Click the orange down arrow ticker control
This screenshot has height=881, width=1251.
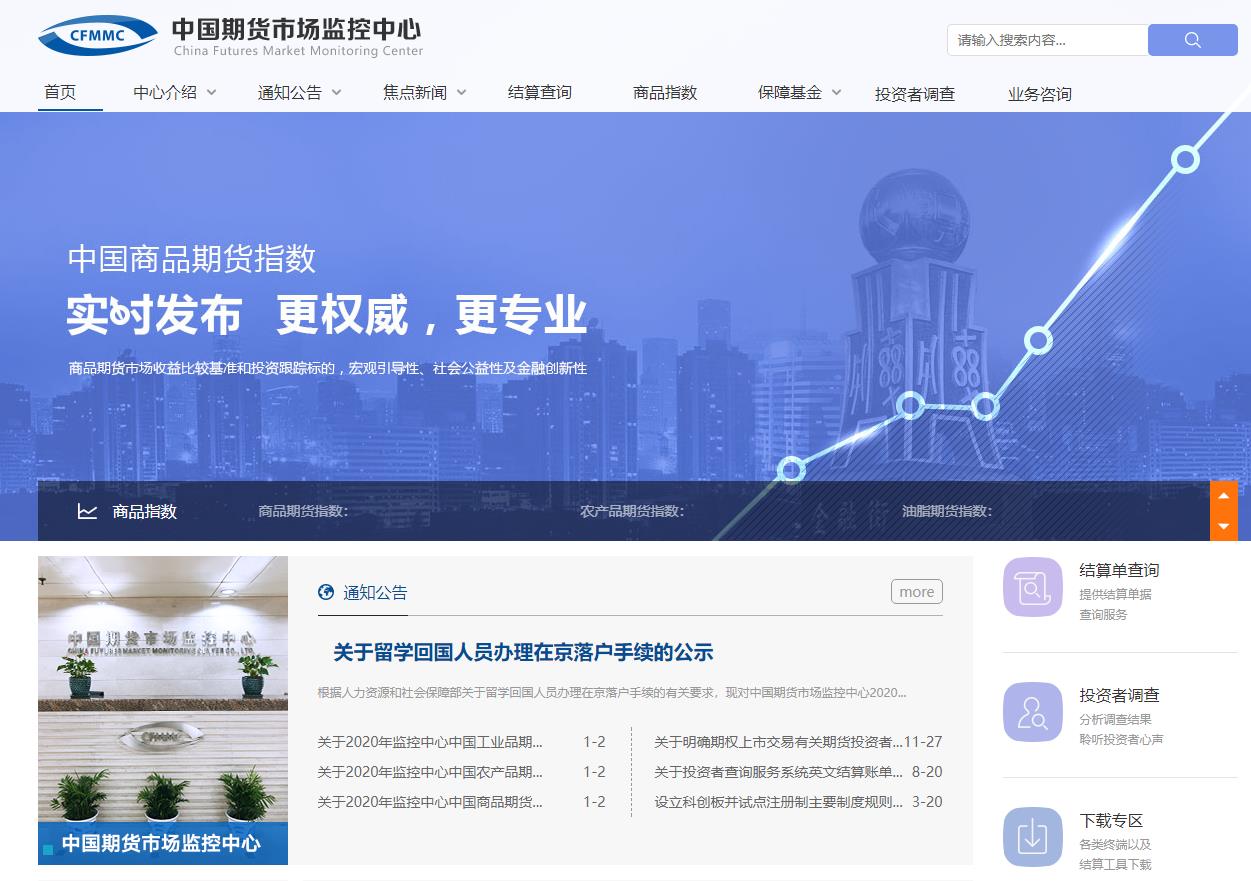1224,526
